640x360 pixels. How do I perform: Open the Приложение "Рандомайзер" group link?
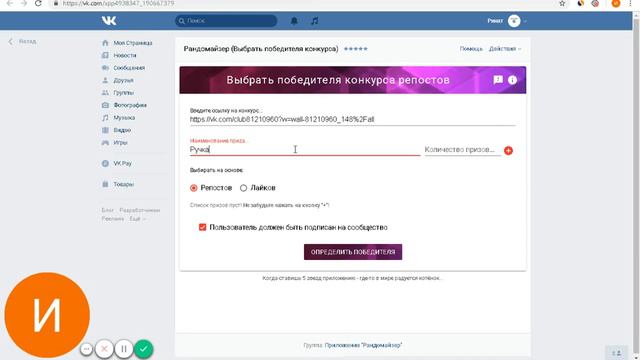[x=363, y=345]
